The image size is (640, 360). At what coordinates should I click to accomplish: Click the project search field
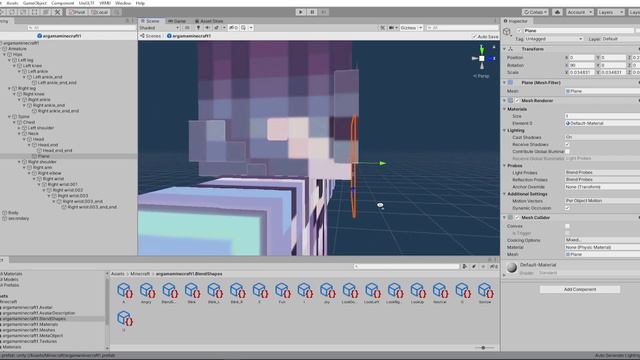pyautogui.click(x=407, y=267)
